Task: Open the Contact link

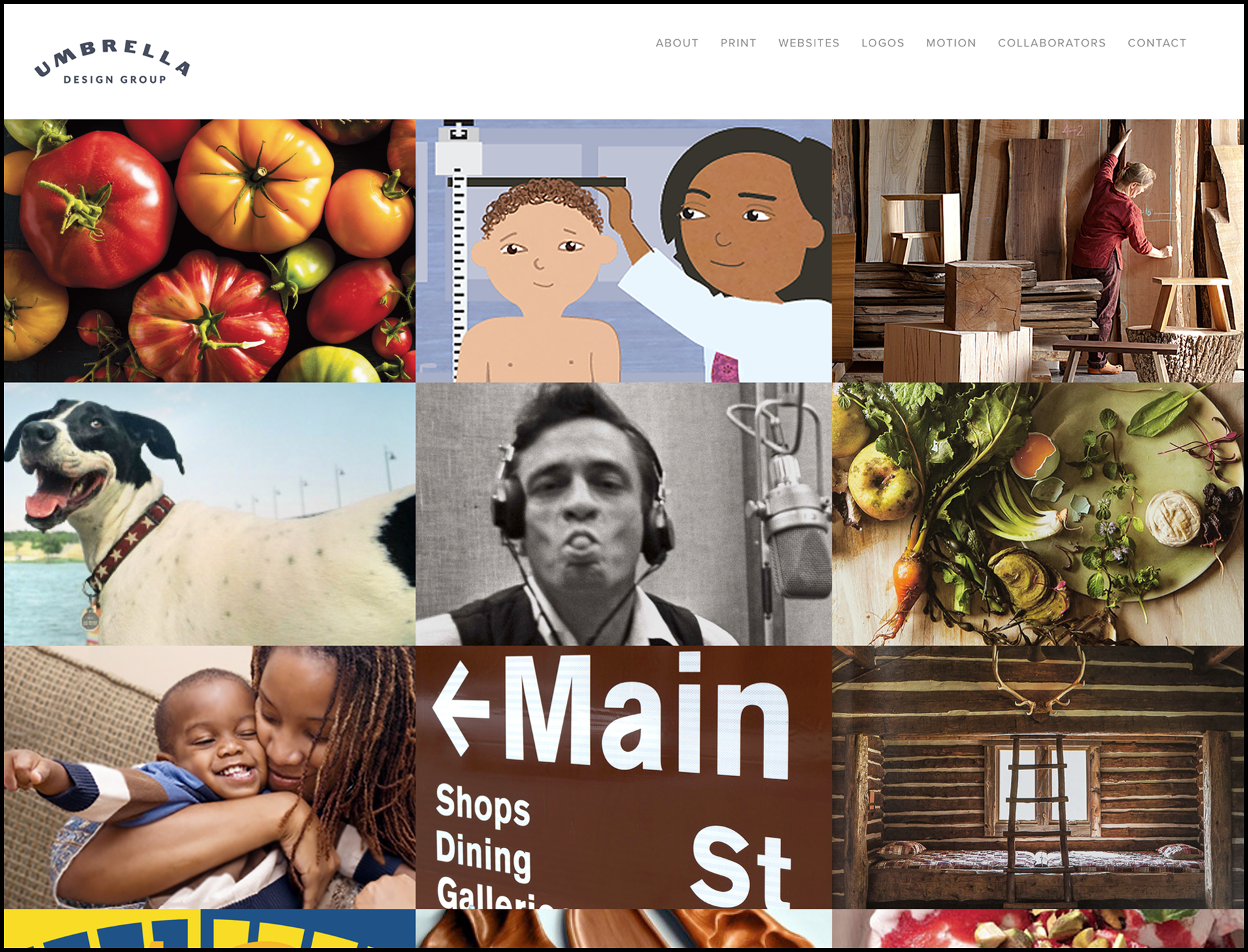Action: pyautogui.click(x=1156, y=43)
